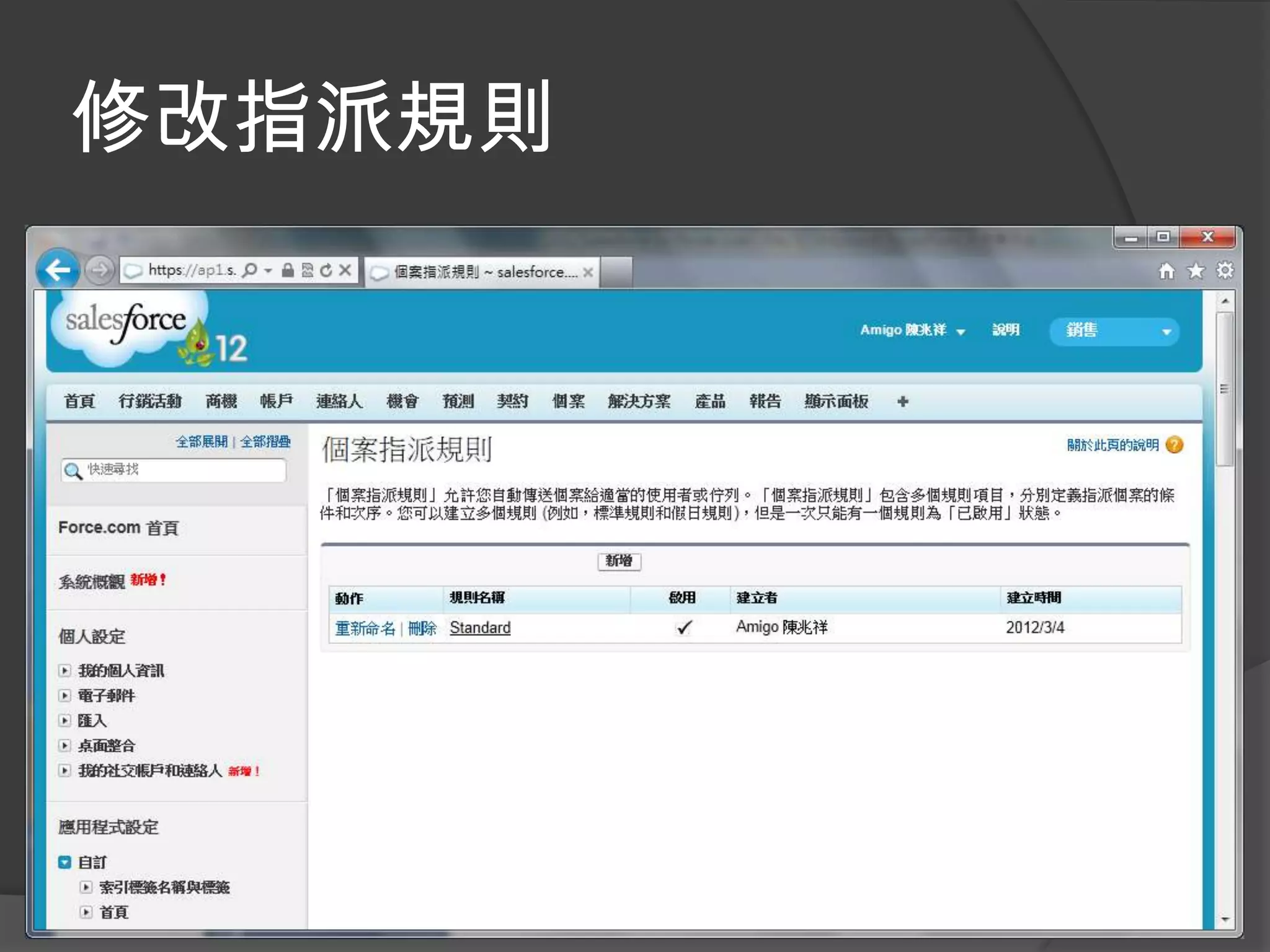Open the 顯示面板 tab
Screen dimensions: 1270x952
(x=837, y=402)
